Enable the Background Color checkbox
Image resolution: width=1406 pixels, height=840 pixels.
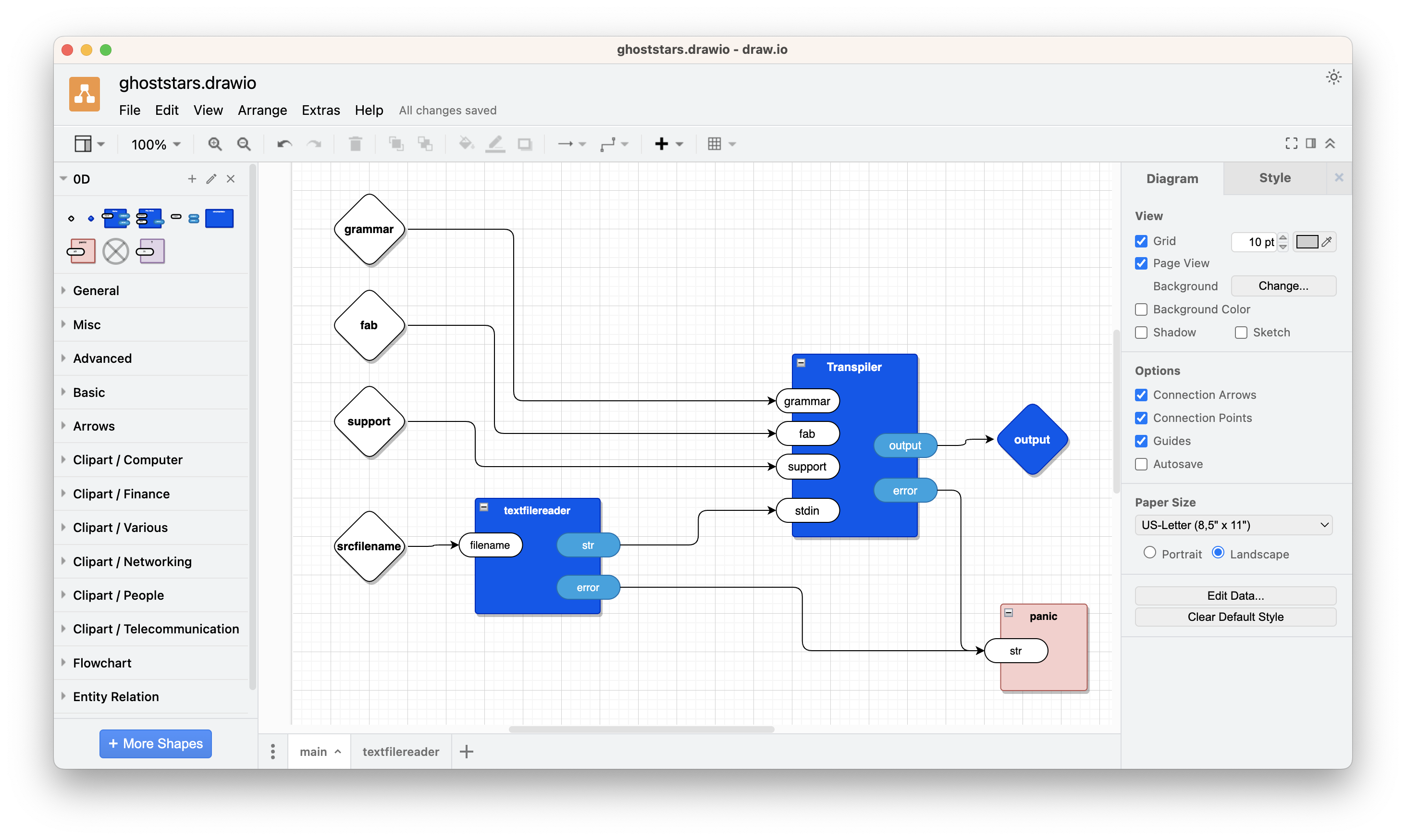click(x=1141, y=309)
